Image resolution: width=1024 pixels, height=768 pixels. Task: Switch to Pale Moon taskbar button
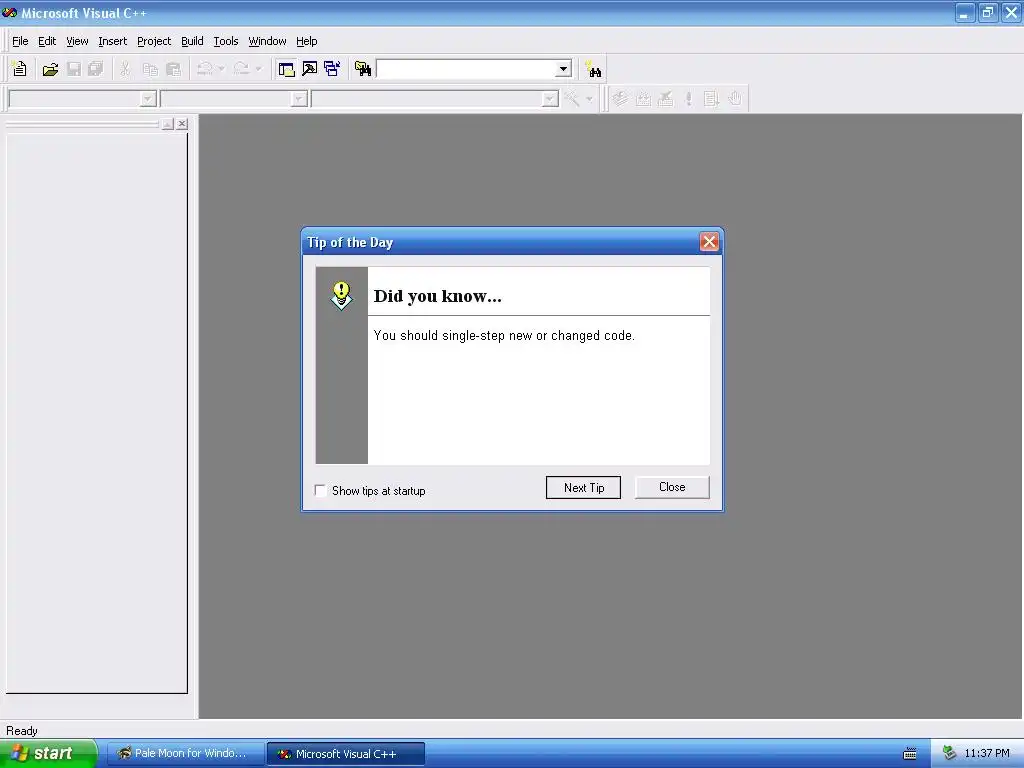coord(184,753)
